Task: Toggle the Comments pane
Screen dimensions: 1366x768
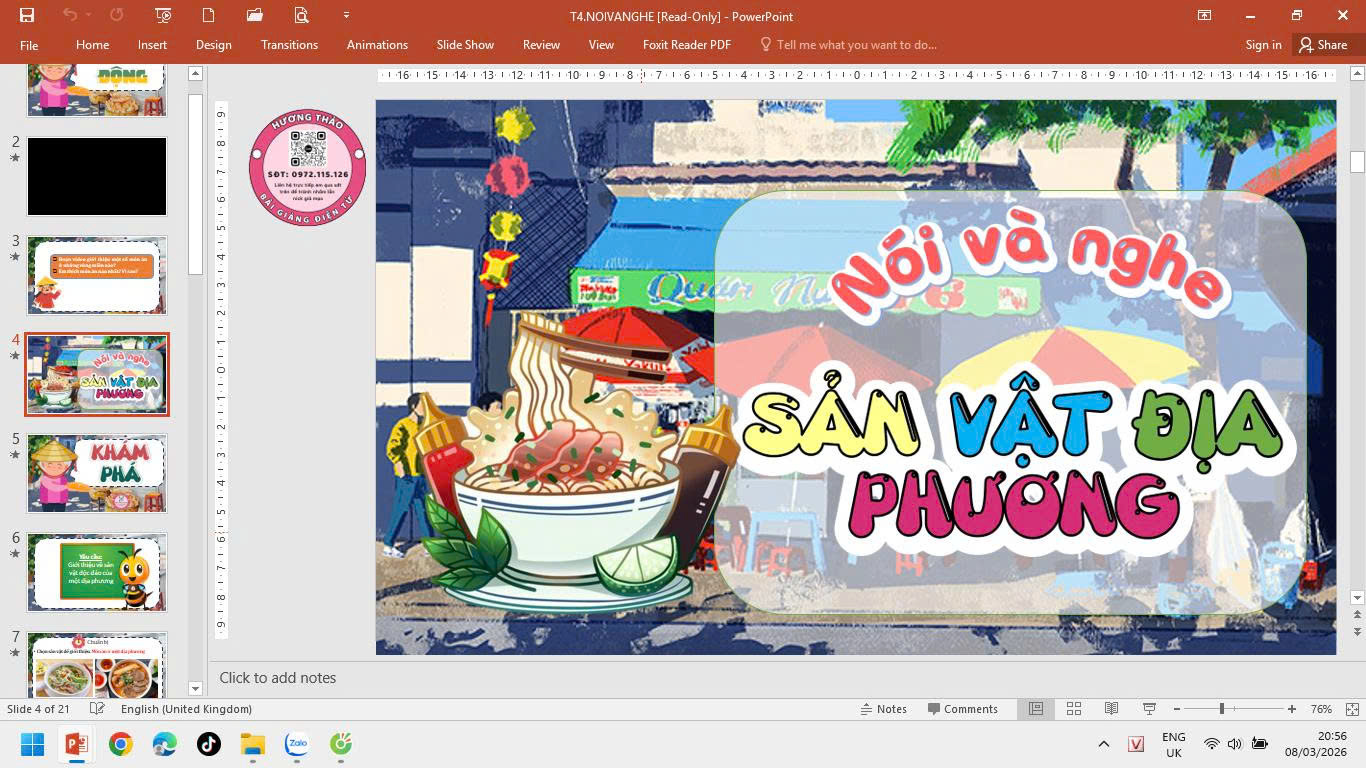Action: 962,709
